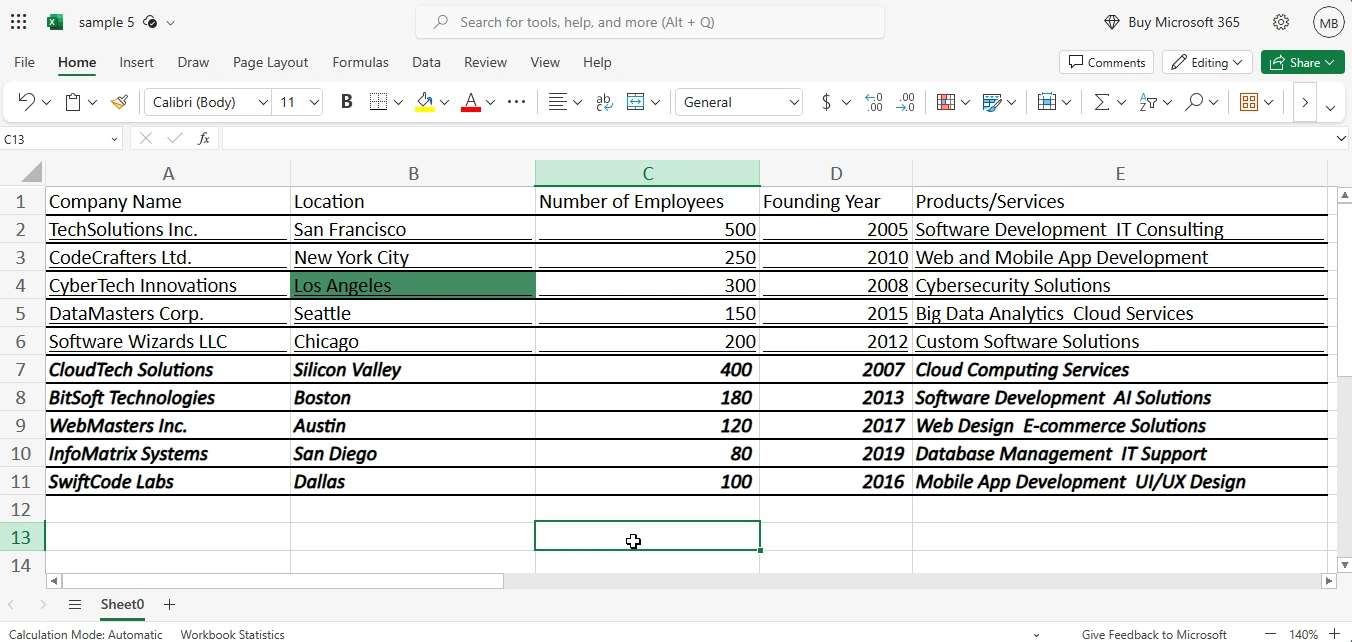
Task: Click the Share button
Action: pos(1302,62)
